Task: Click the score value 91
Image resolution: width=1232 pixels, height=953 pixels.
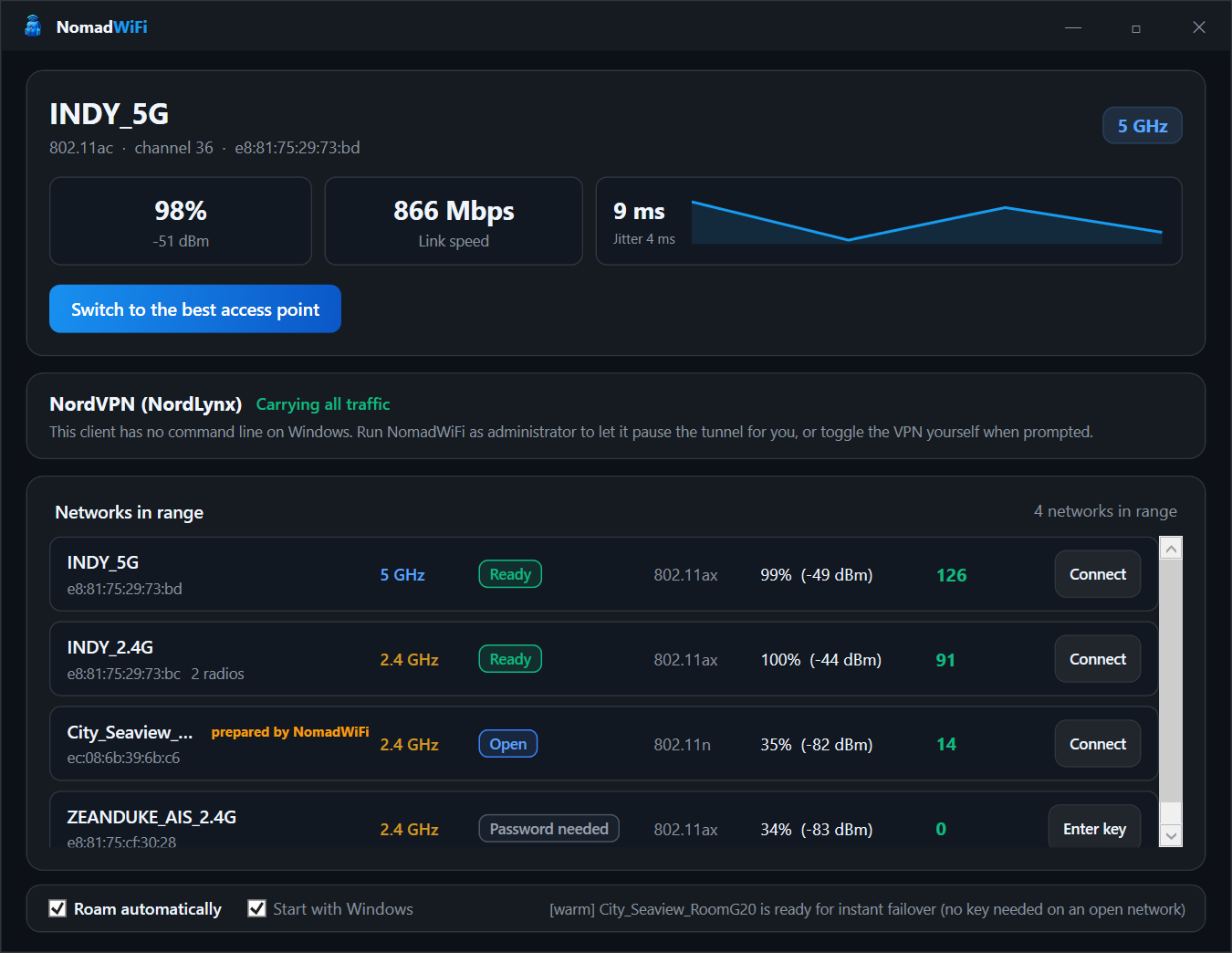Action: (945, 660)
